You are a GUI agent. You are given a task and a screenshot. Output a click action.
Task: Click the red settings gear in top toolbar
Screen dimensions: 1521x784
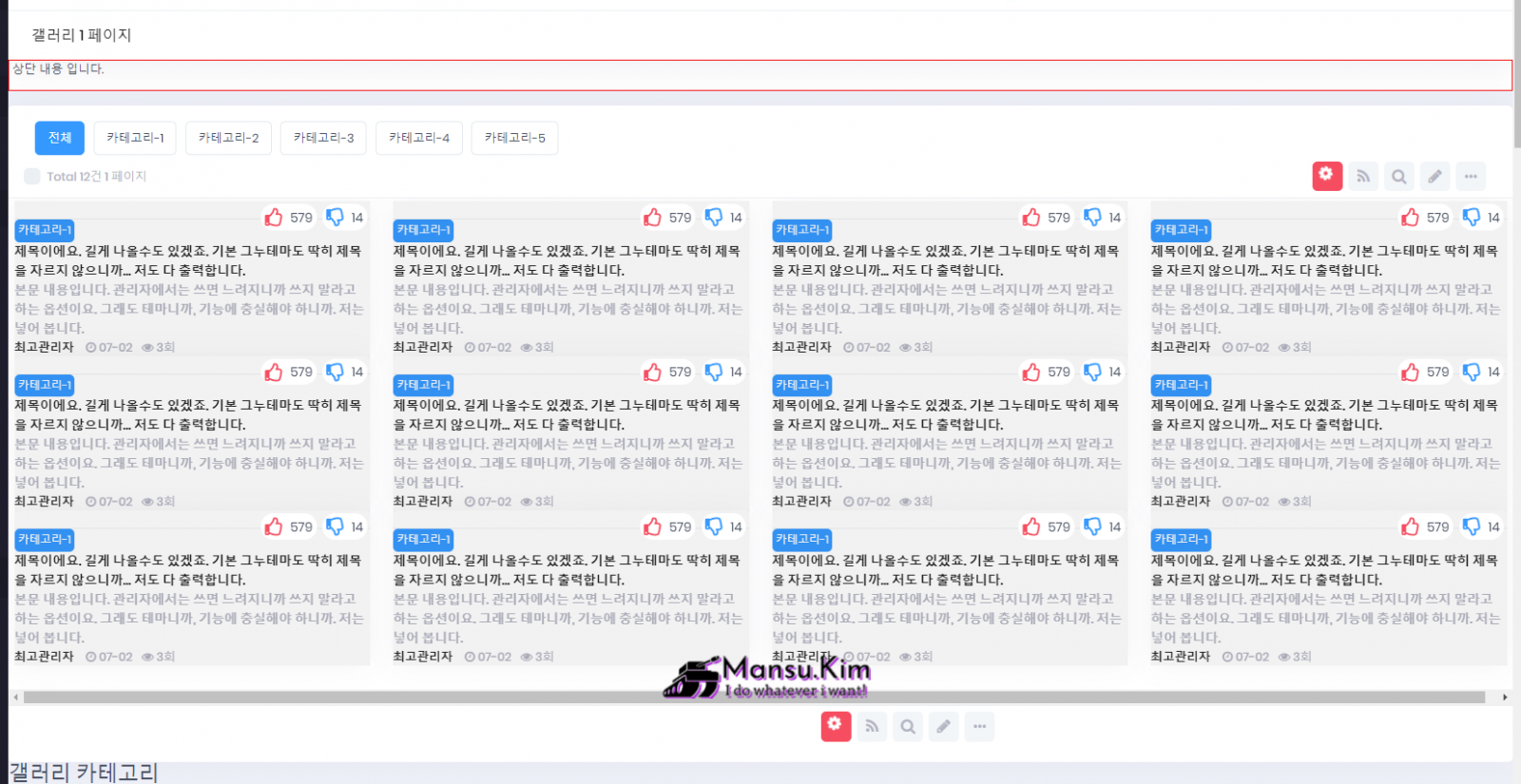click(1327, 176)
